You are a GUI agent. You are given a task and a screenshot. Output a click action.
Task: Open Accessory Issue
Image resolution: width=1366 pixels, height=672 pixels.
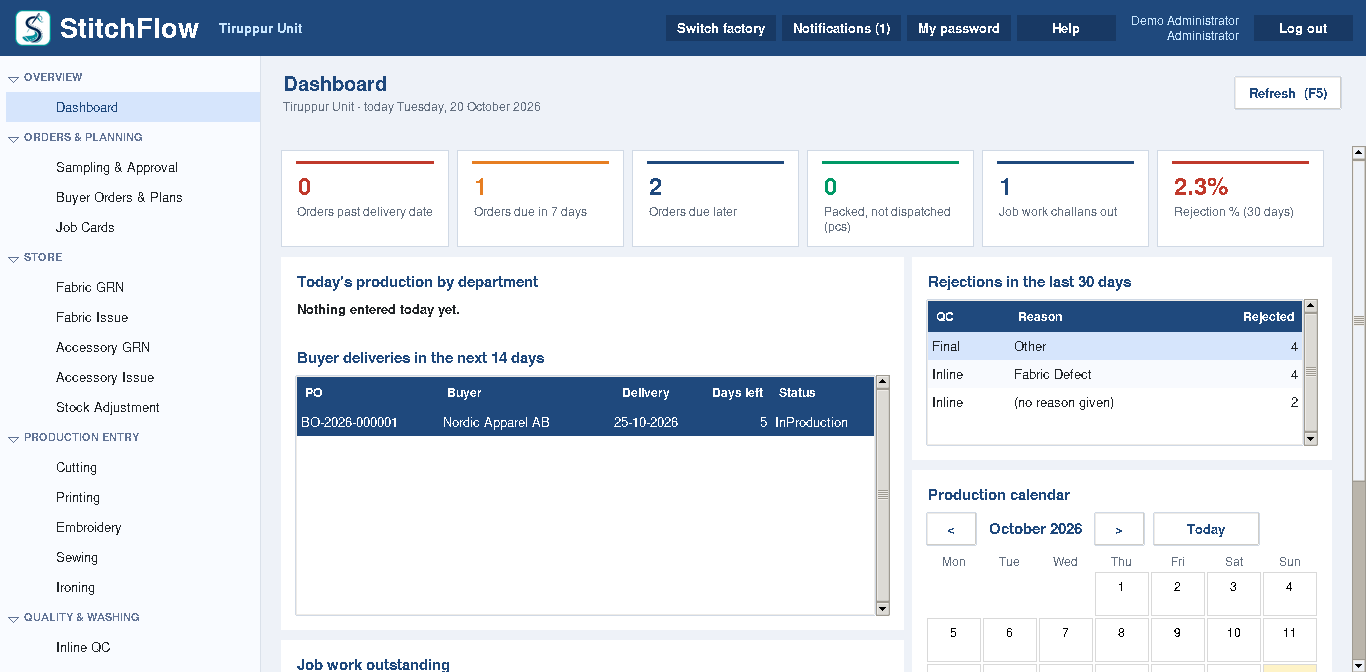[x=133, y=377]
